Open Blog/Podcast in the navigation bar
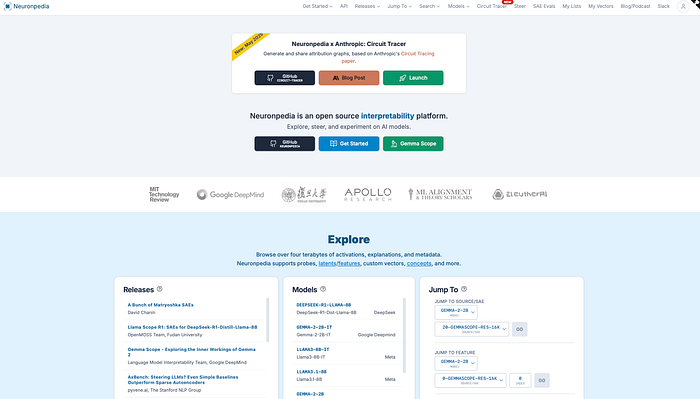The height and width of the screenshot is (399, 700). pyautogui.click(x=635, y=6)
